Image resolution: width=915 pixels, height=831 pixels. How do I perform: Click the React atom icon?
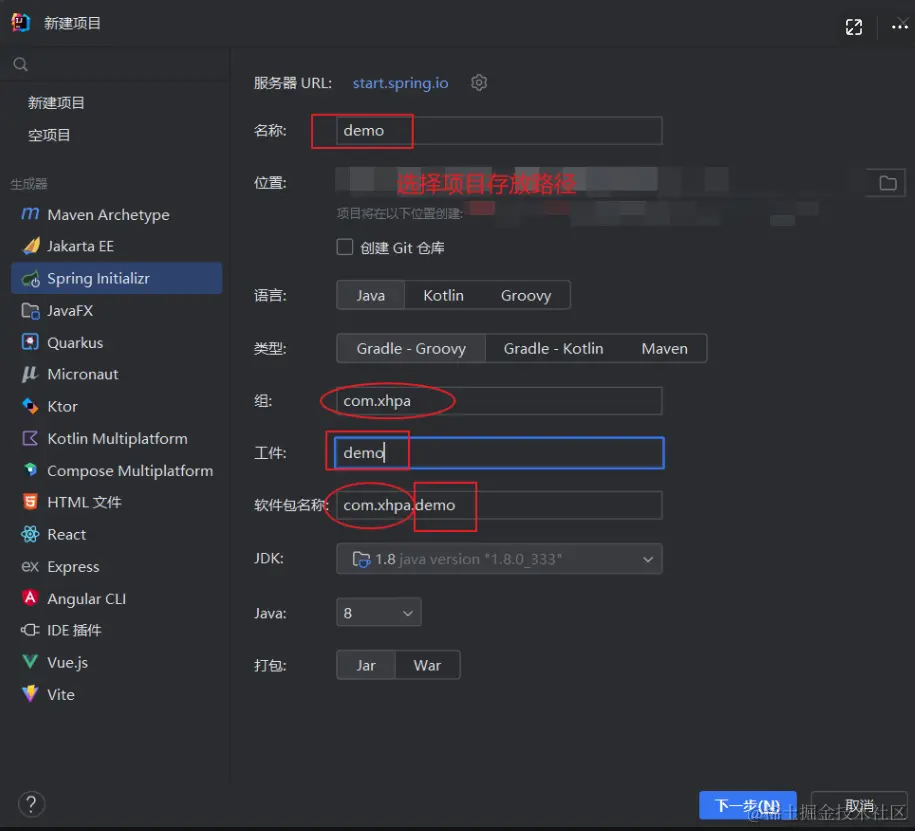click(30, 534)
